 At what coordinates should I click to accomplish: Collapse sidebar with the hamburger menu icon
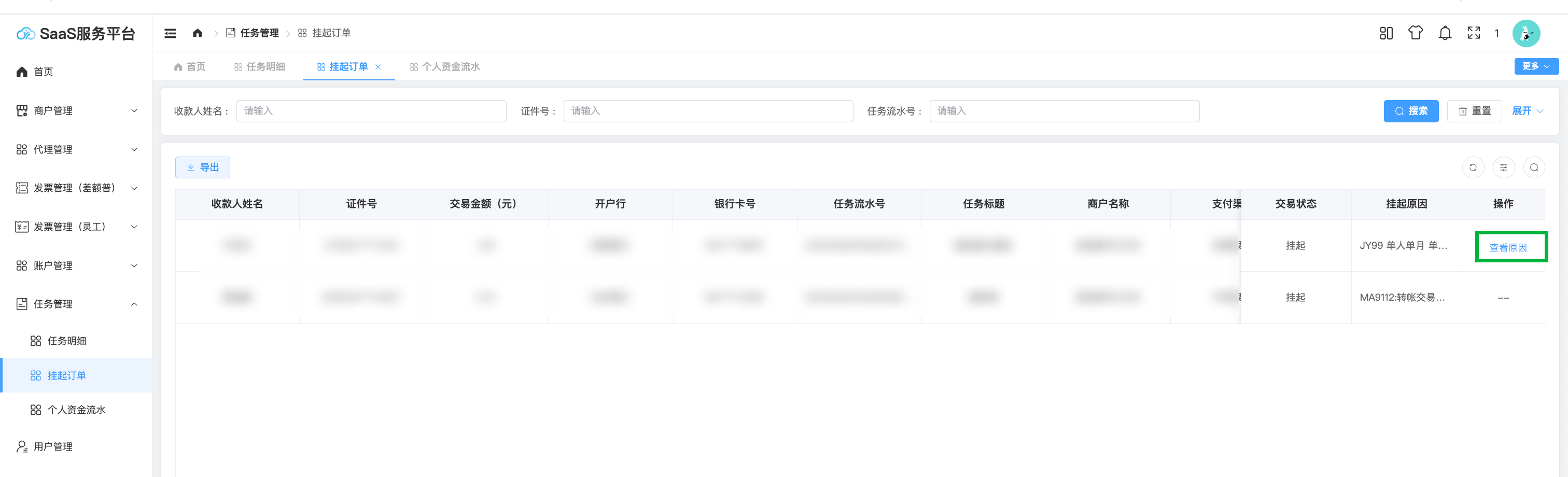[x=171, y=34]
